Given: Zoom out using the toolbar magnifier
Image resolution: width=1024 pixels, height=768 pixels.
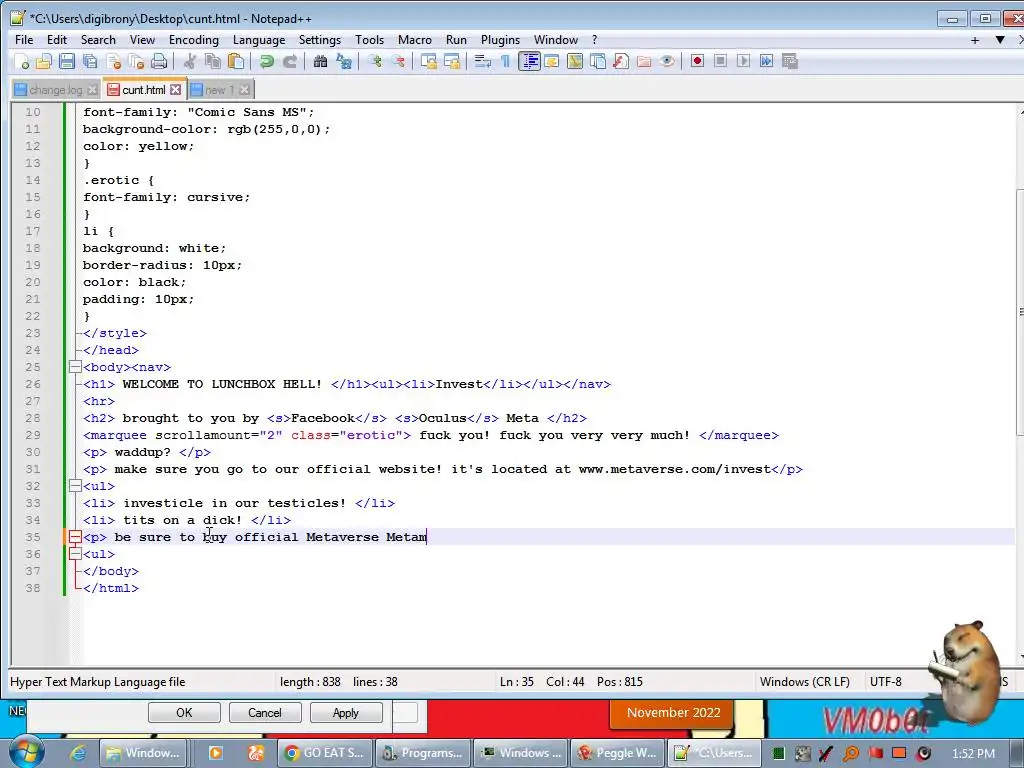Looking at the screenshot, I should coord(397,61).
